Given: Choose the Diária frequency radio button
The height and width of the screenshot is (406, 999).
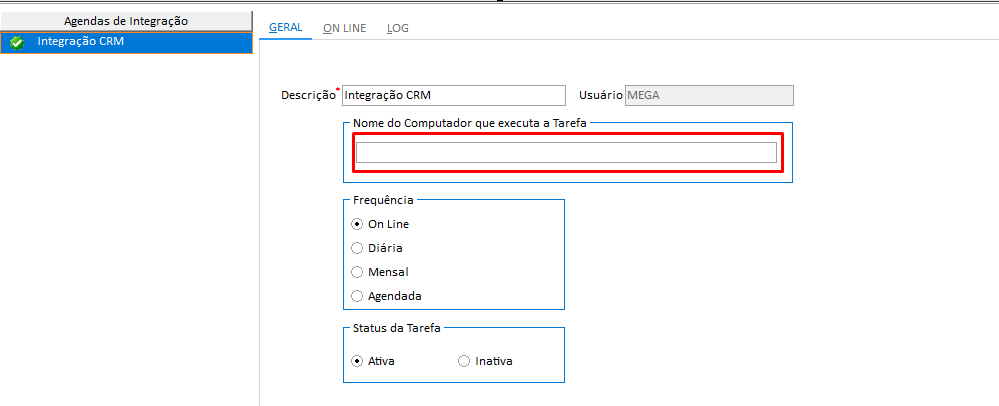Looking at the screenshot, I should point(357,247).
